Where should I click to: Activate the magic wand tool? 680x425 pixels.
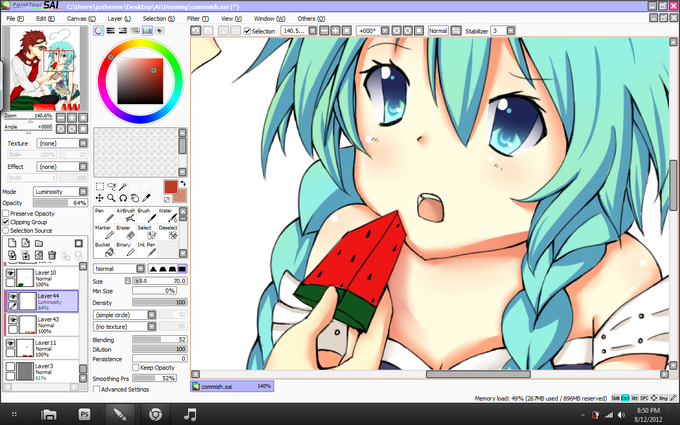pyautogui.click(x=123, y=186)
